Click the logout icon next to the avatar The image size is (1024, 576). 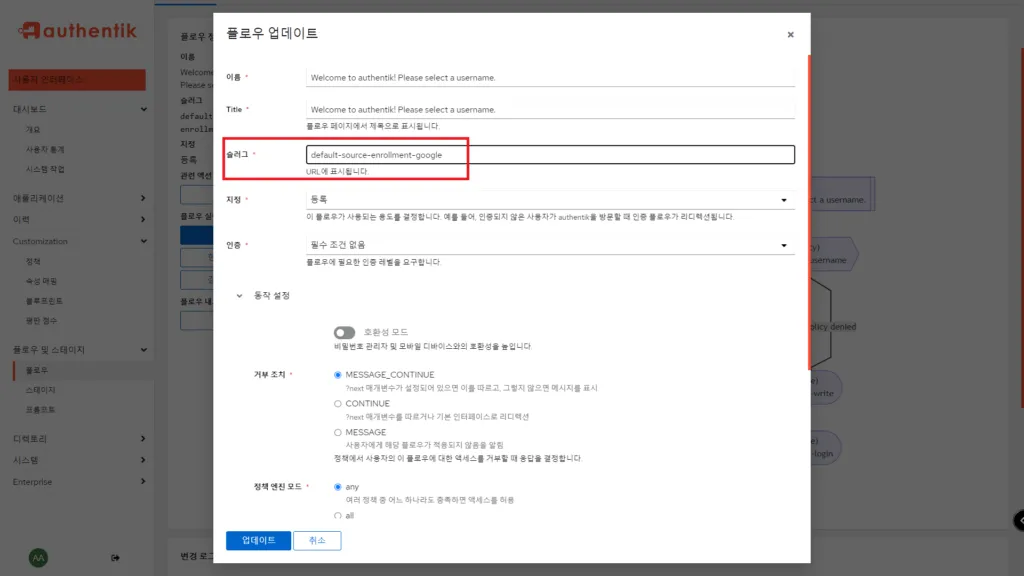(113, 557)
